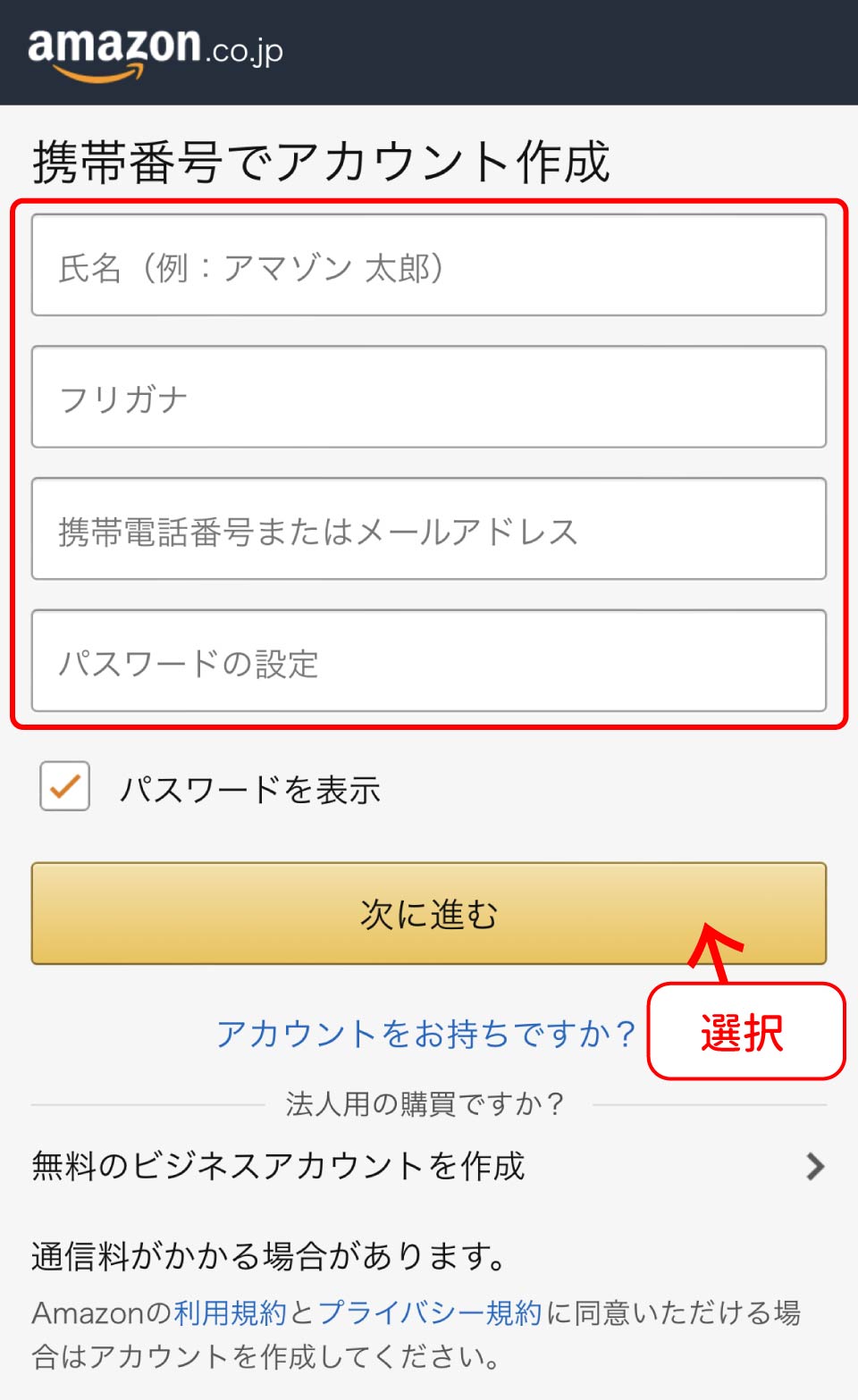
Task: Click the 携帯番号でアカウント作成 heading
Action: (322, 162)
